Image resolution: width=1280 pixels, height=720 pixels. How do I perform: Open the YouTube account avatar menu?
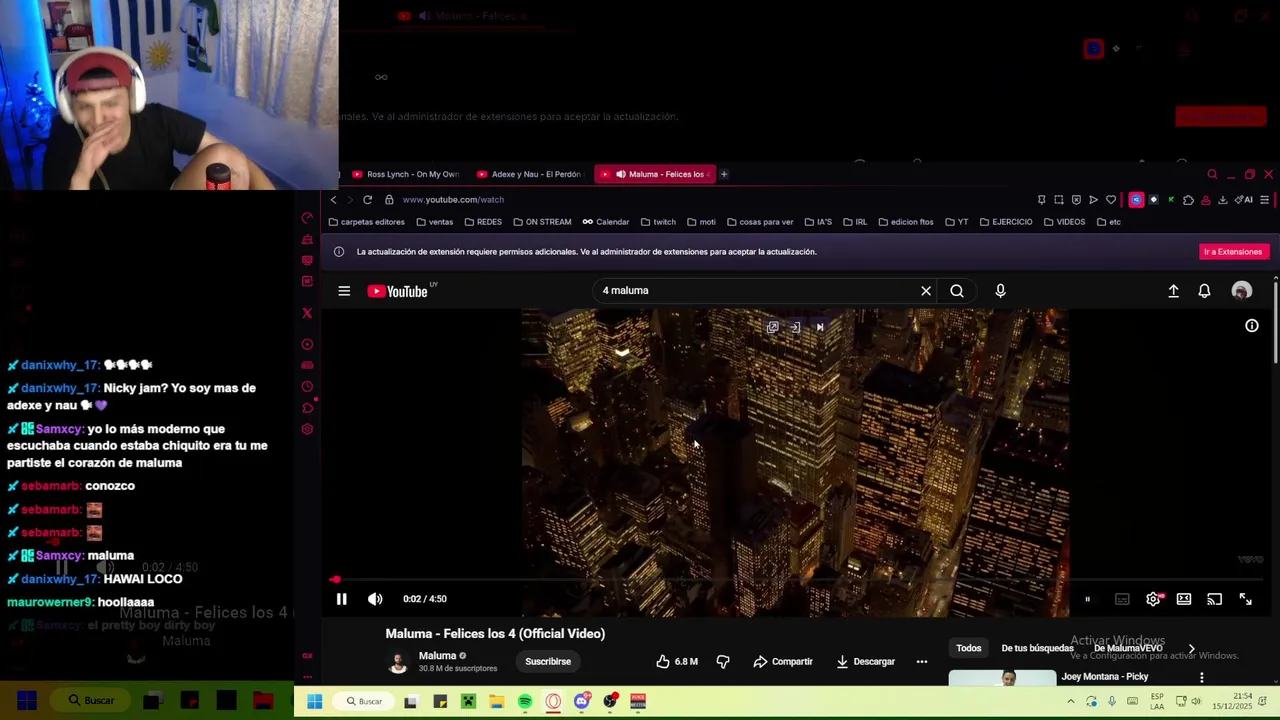[1241, 291]
